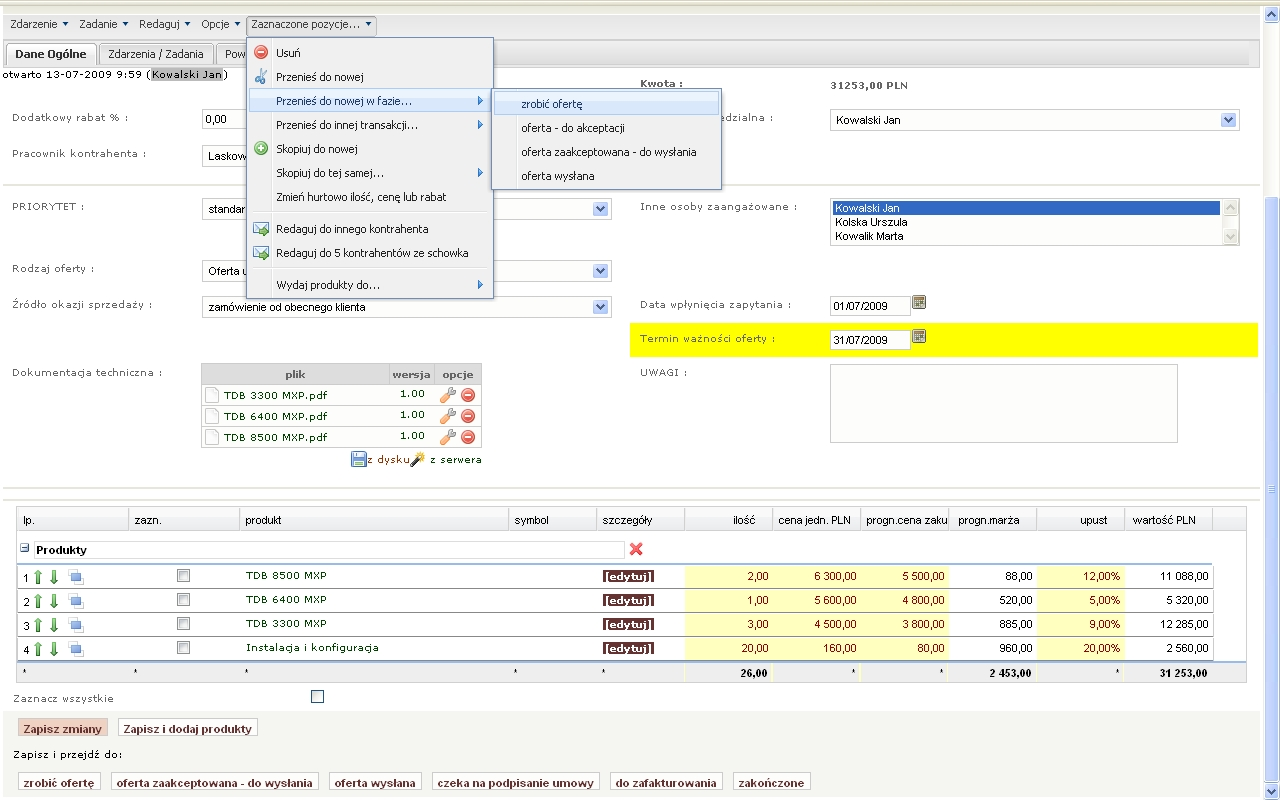Delete Produkty group with red X
1280x800 pixels.
(636, 549)
